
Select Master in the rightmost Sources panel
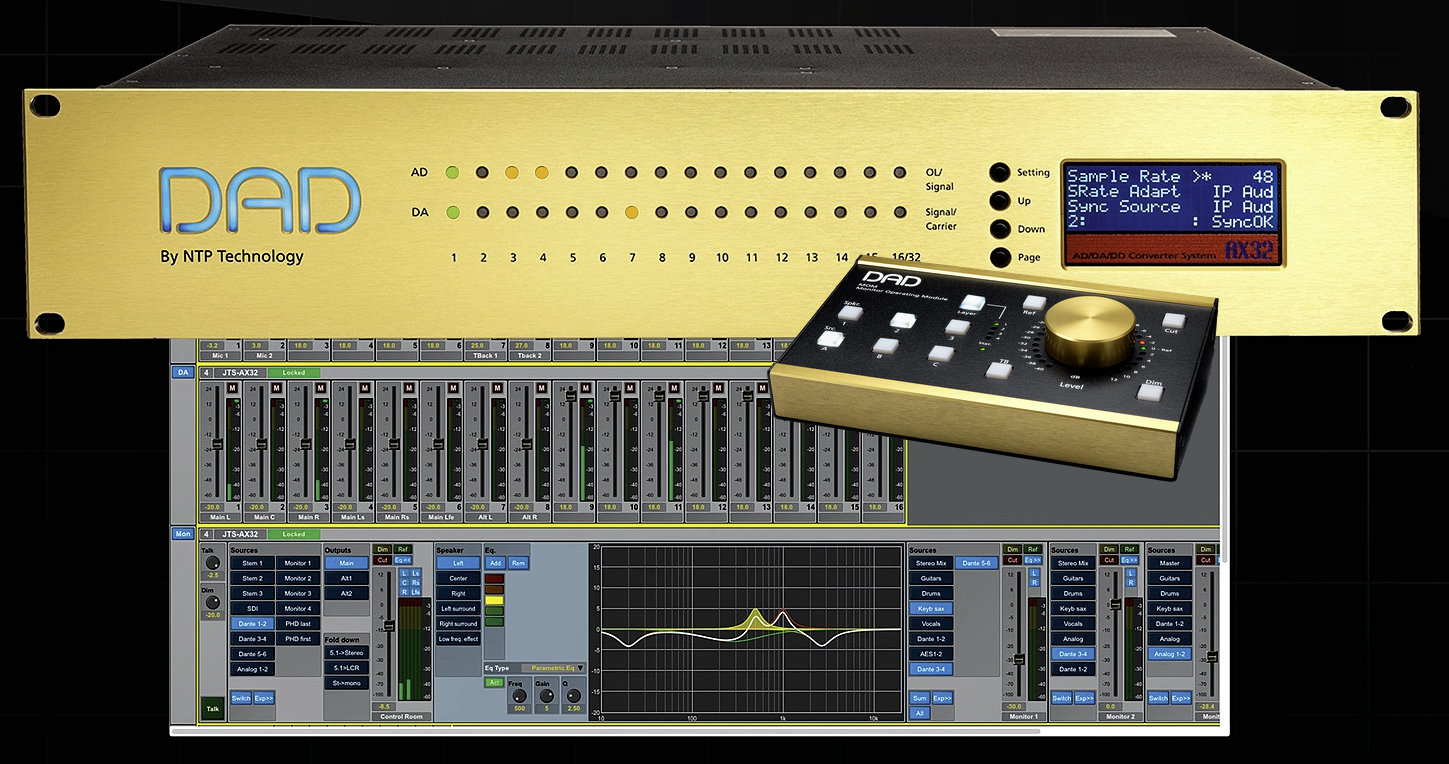coord(1169,563)
